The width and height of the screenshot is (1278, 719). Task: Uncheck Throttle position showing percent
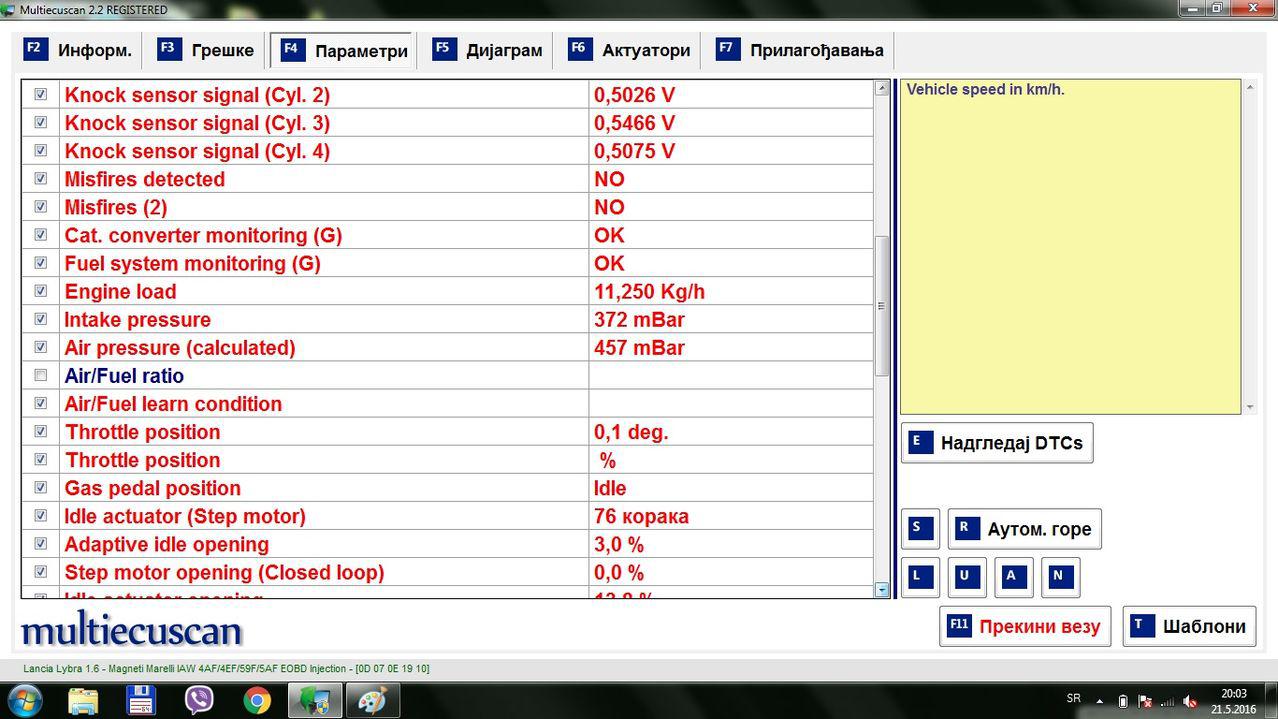41,459
